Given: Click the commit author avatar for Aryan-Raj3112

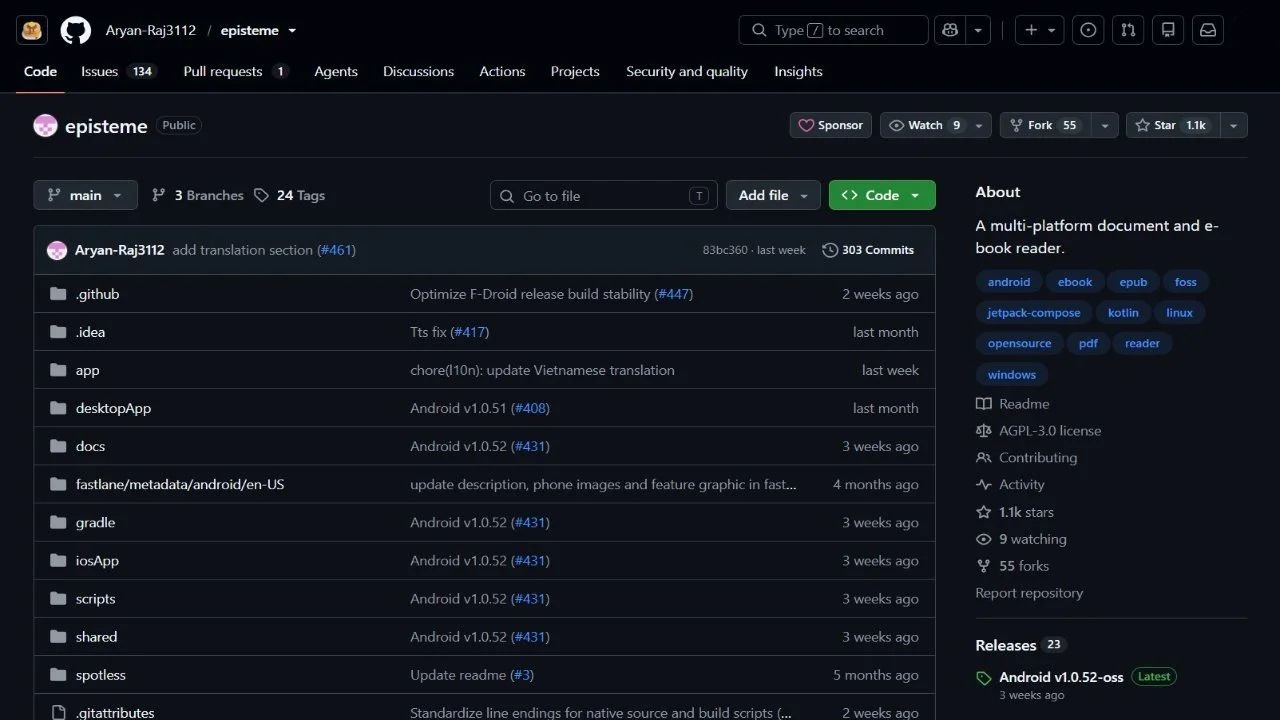Looking at the screenshot, I should 57,250.
